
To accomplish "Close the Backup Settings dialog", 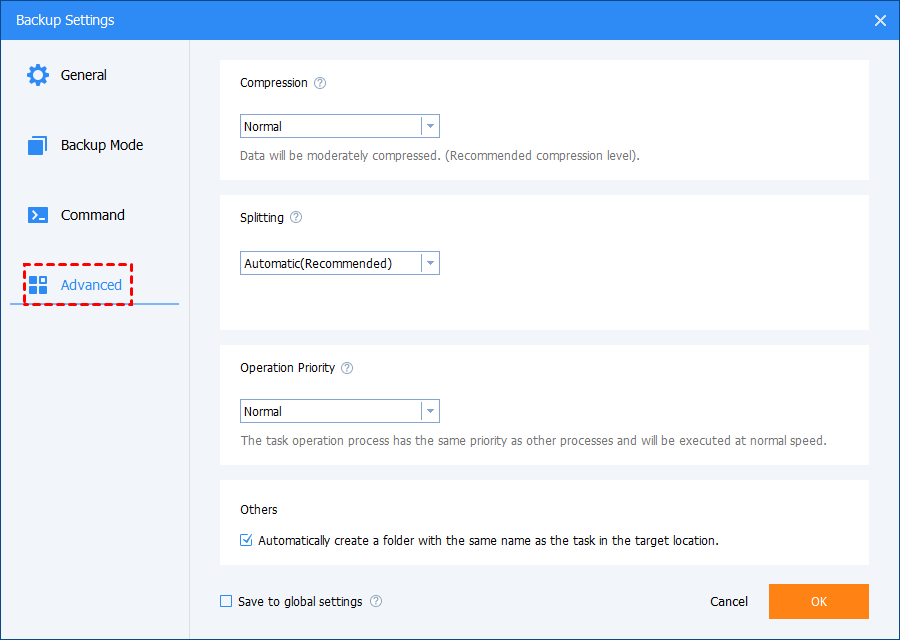I will coord(880,20).
